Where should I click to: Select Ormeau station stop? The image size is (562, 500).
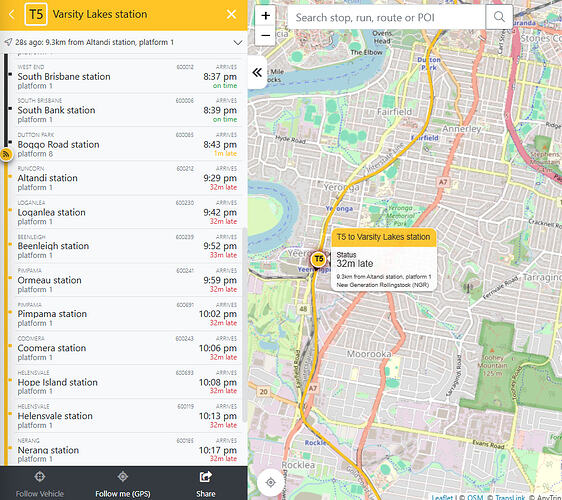tap(128, 280)
